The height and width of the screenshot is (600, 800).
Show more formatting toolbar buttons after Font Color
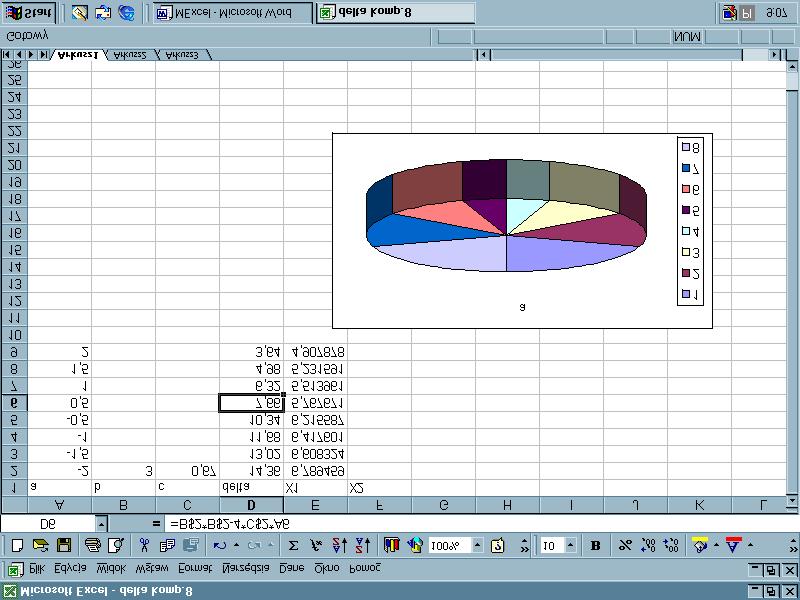point(793,545)
